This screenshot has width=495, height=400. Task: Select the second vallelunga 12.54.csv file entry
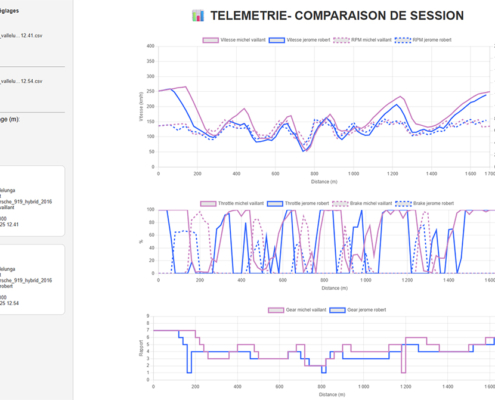point(21,81)
